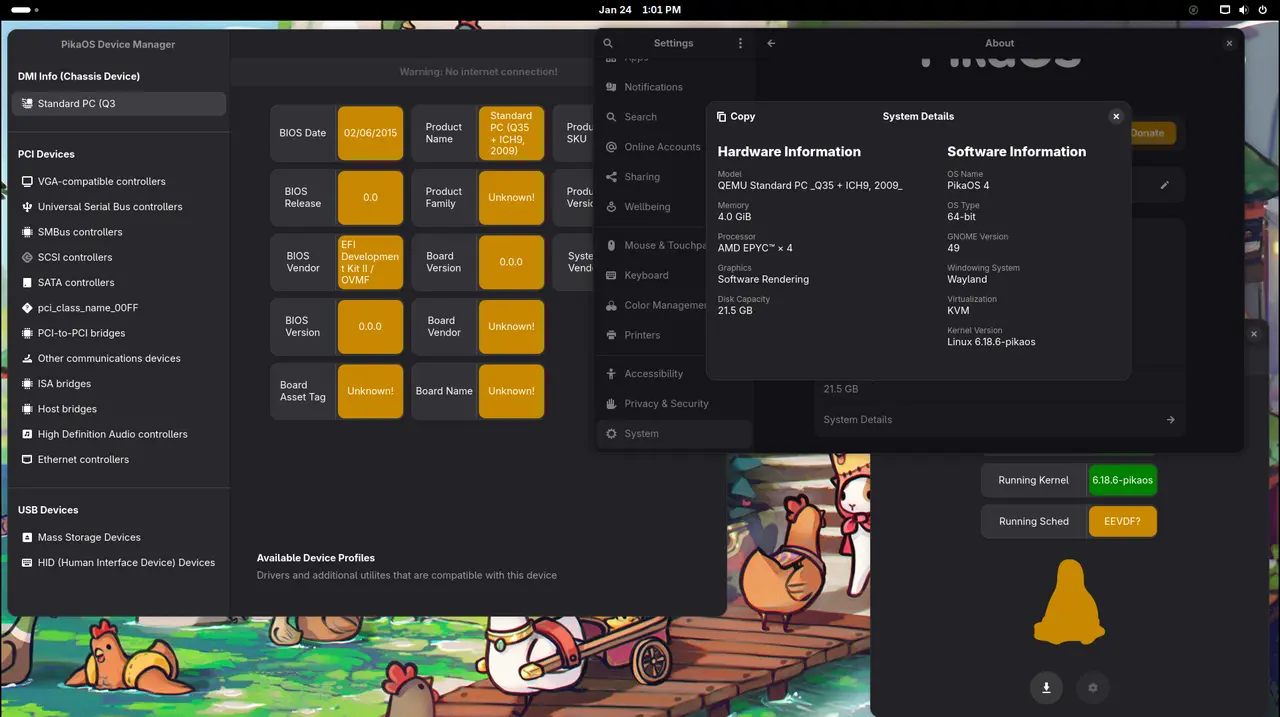Viewport: 1280px width, 717px height.
Task: Select Universal Serial Bus controllers entry
Action: (110, 207)
